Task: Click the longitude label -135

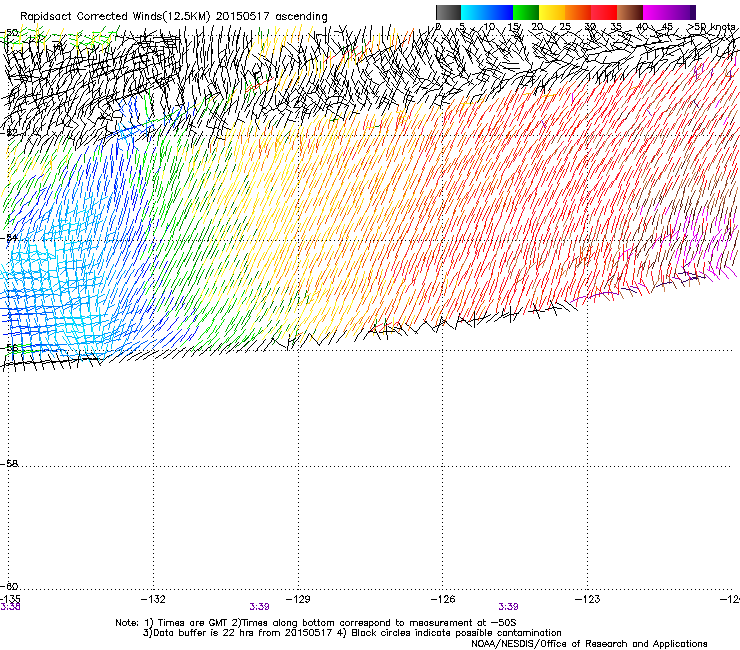Action: click(x=10, y=599)
